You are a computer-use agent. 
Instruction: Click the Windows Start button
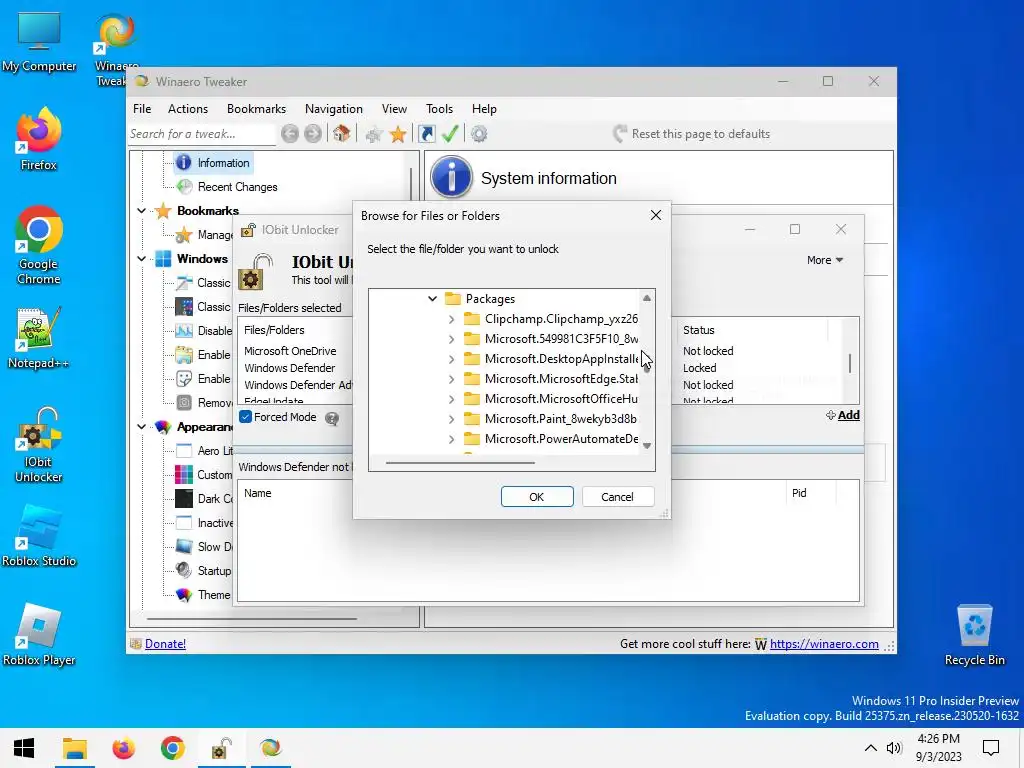24,748
